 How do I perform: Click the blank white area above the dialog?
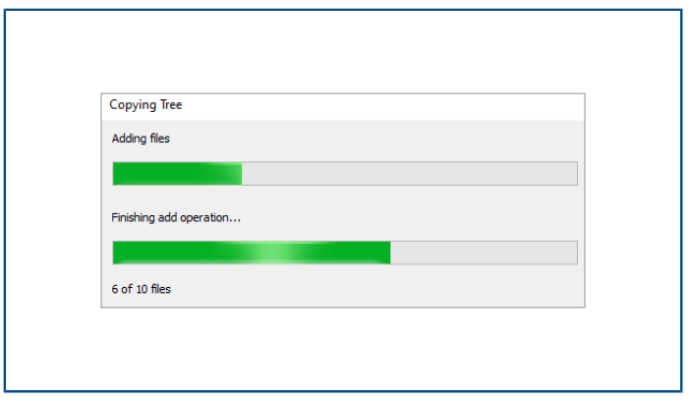[x=343, y=51]
